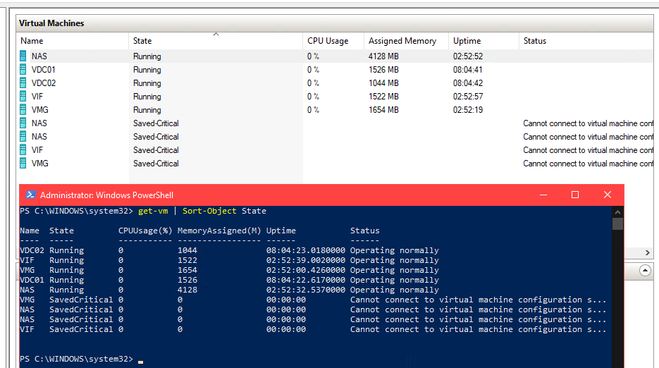Select the VDC01 virtual machine name
659x368 pixels.
(43, 70)
